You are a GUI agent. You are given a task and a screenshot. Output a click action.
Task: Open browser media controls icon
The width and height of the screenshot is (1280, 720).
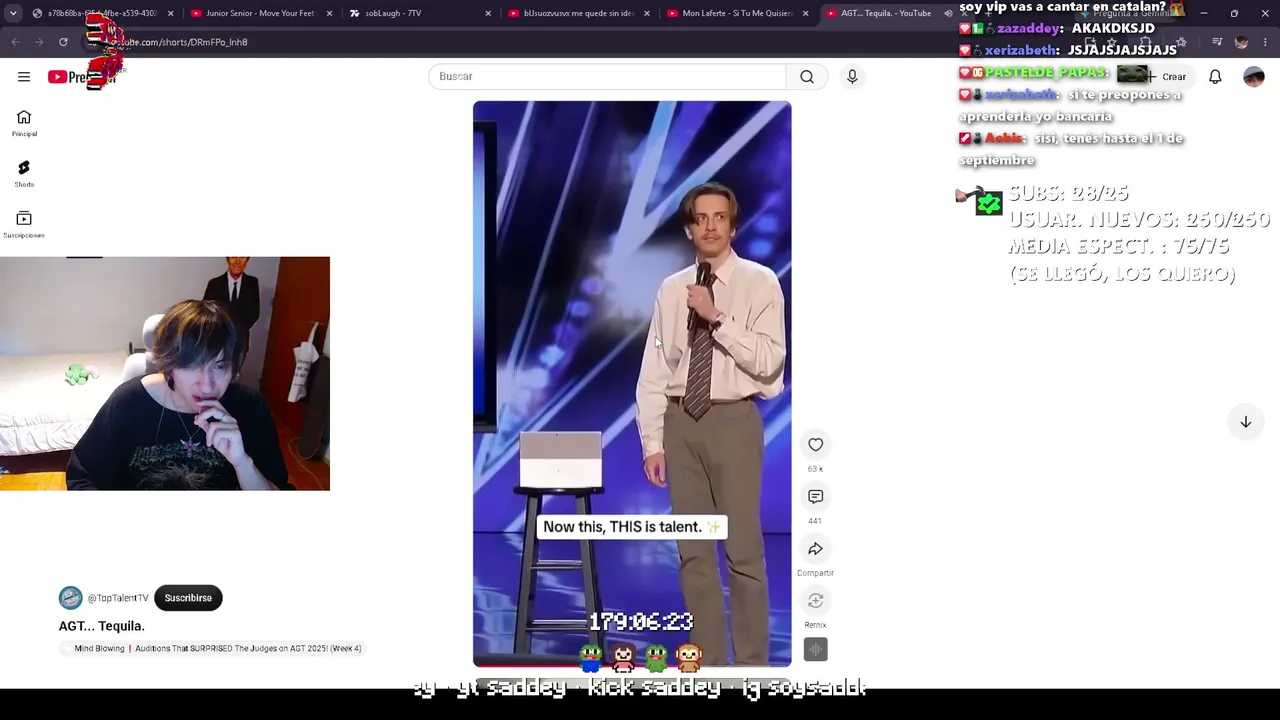(x=1217, y=42)
